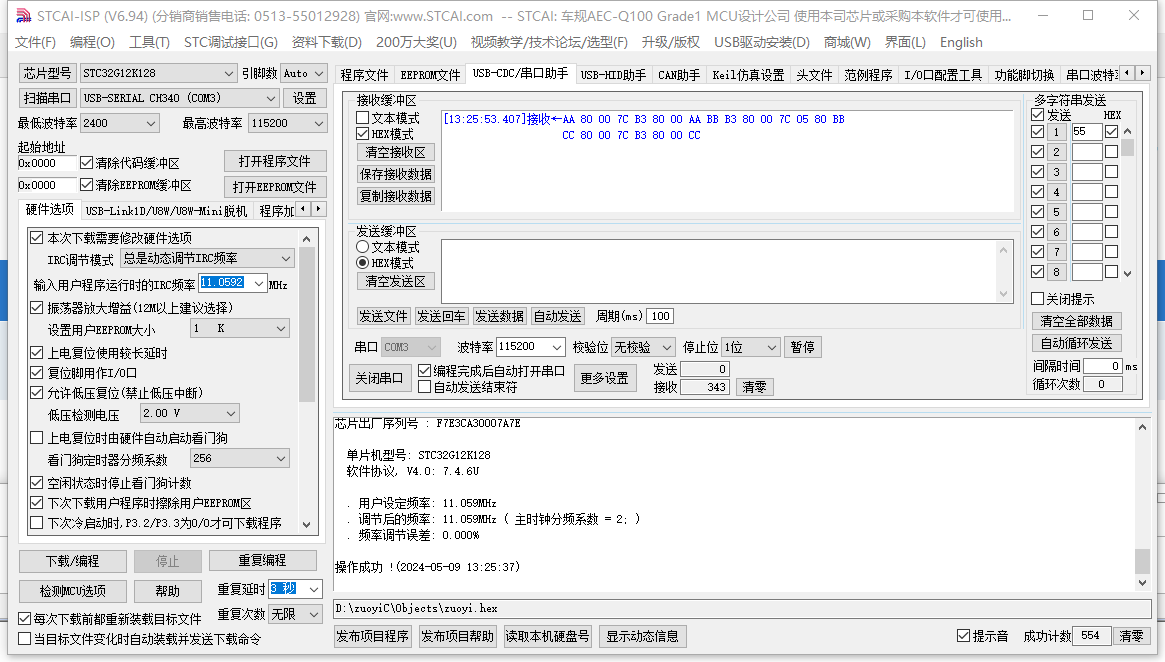Click 下载/编程 button

[x=72, y=561]
